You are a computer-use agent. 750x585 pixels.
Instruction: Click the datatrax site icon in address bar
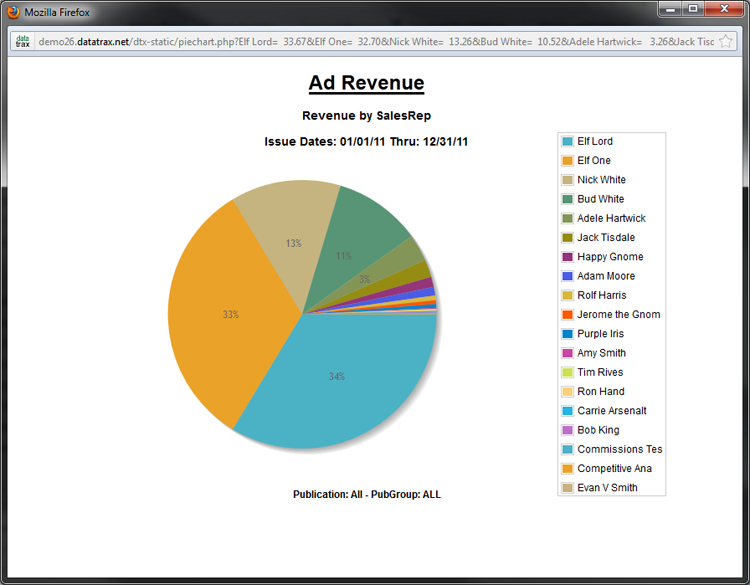point(22,41)
